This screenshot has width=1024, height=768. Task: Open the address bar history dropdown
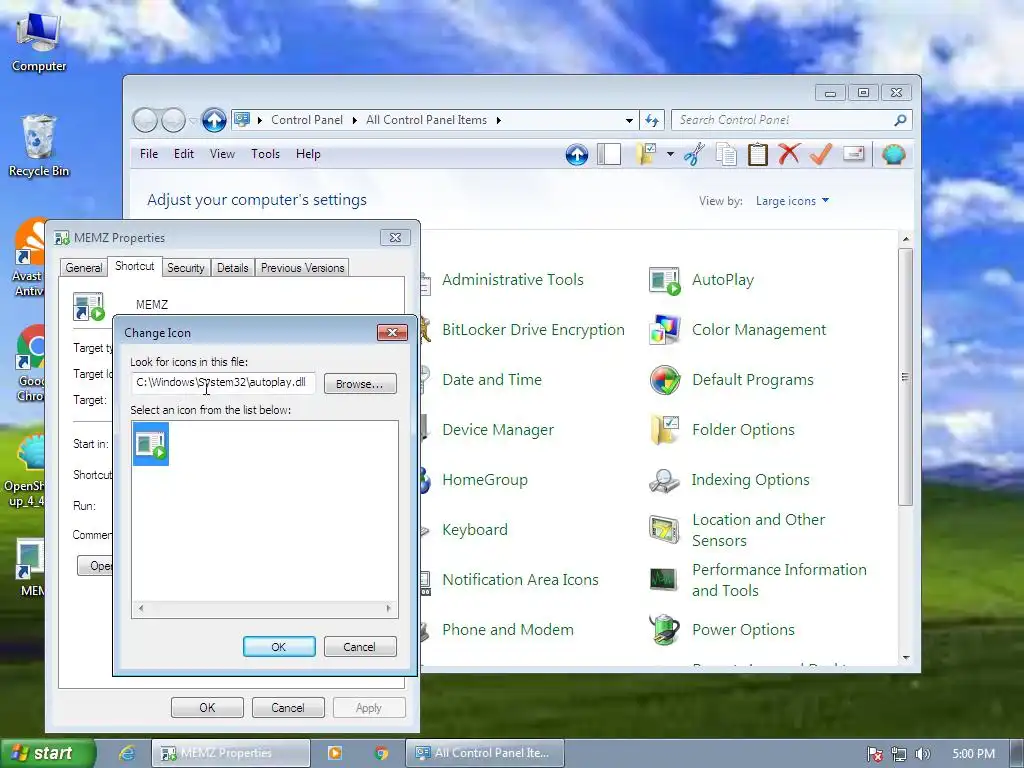tap(629, 120)
